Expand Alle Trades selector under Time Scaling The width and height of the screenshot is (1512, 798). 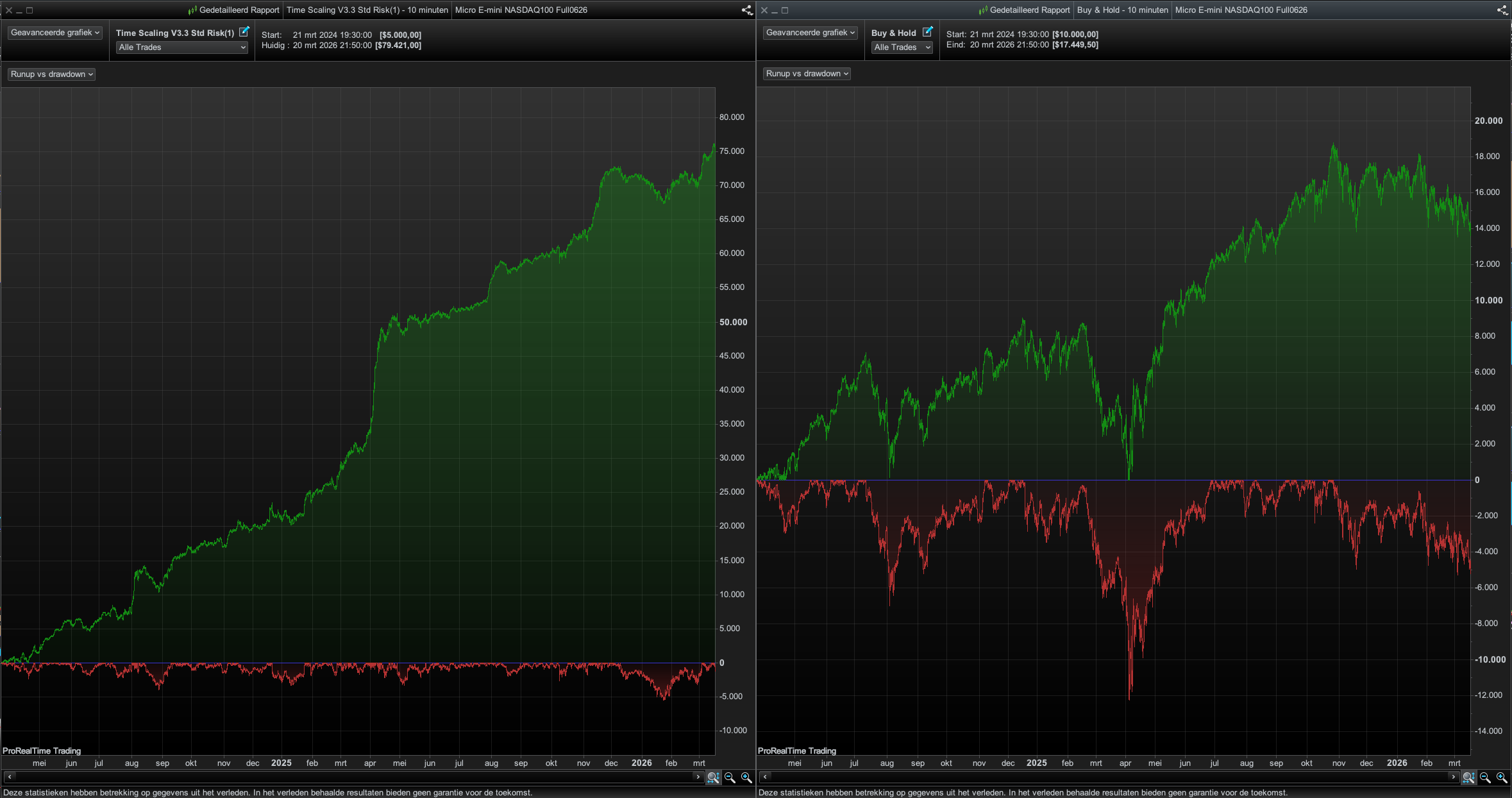point(182,47)
